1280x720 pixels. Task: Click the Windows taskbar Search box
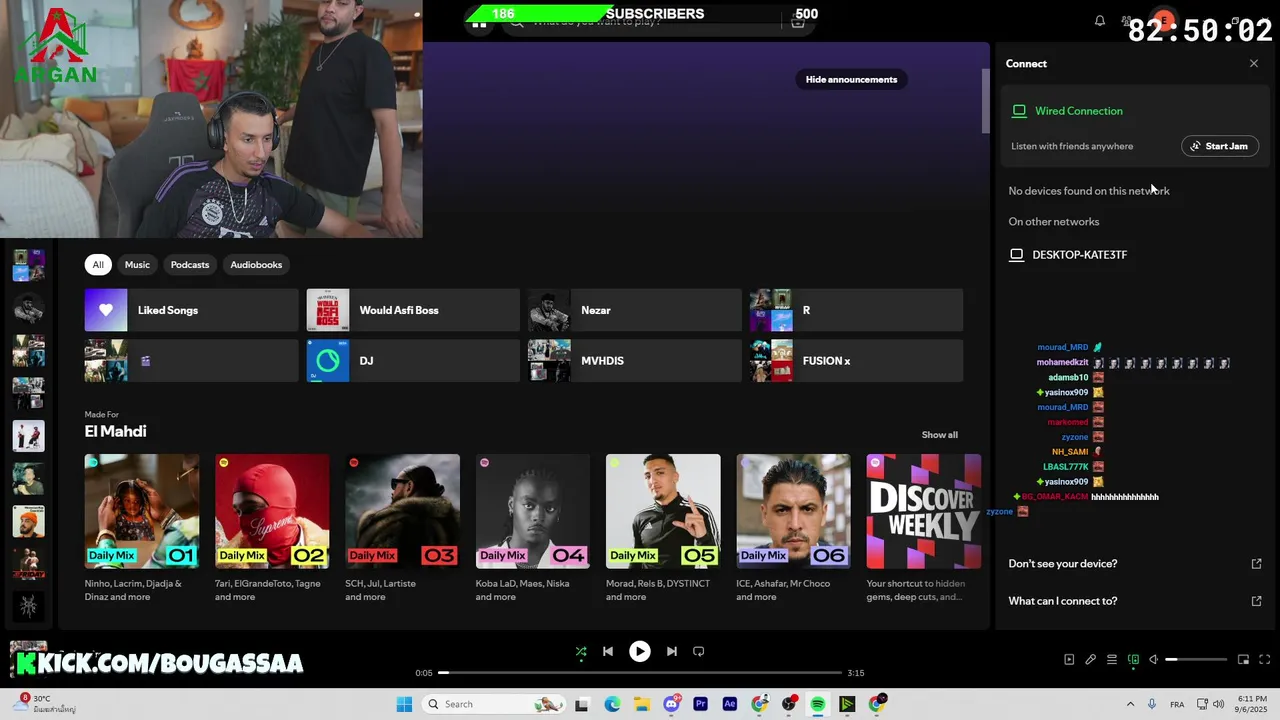click(492, 704)
